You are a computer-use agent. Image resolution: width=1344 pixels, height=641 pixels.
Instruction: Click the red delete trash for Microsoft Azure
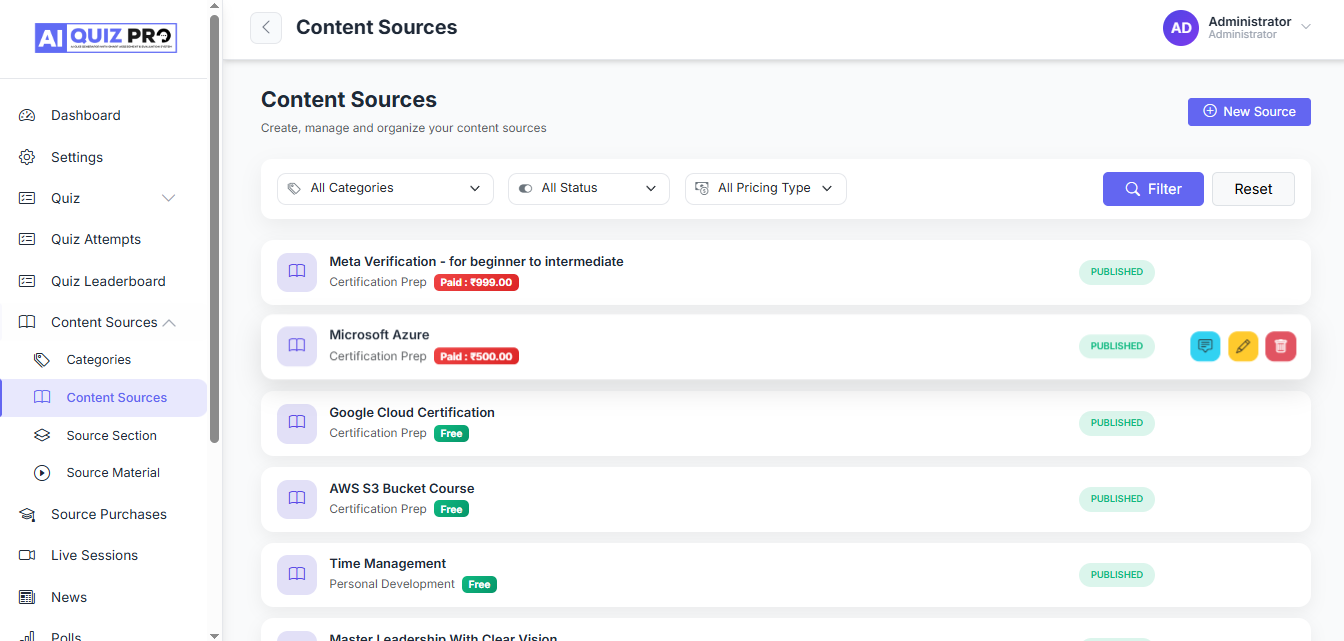coord(1281,346)
